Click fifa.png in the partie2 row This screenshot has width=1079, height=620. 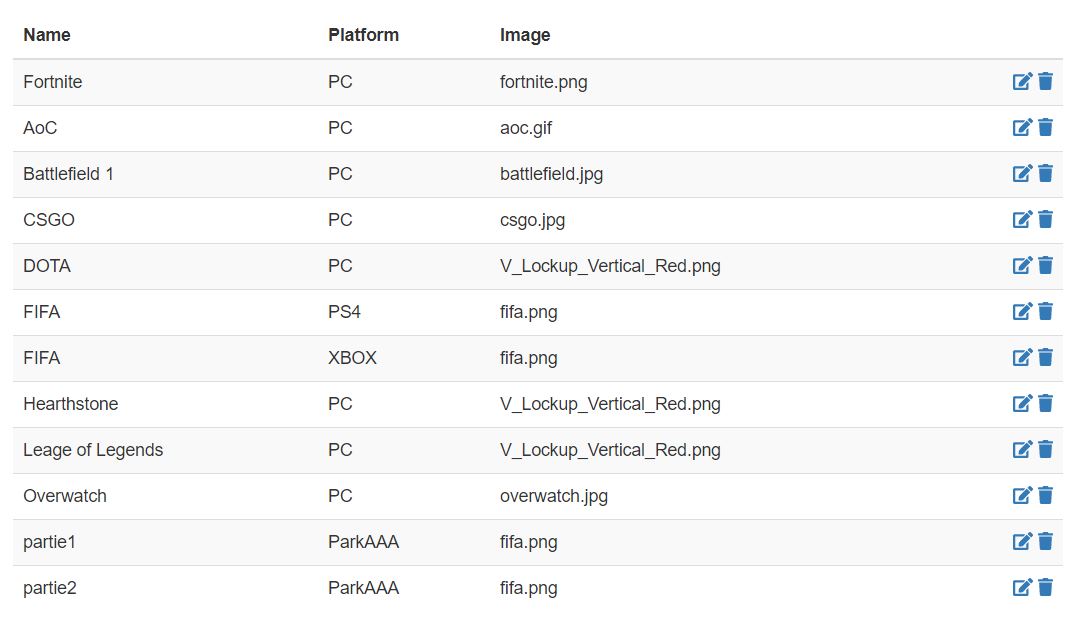point(528,589)
